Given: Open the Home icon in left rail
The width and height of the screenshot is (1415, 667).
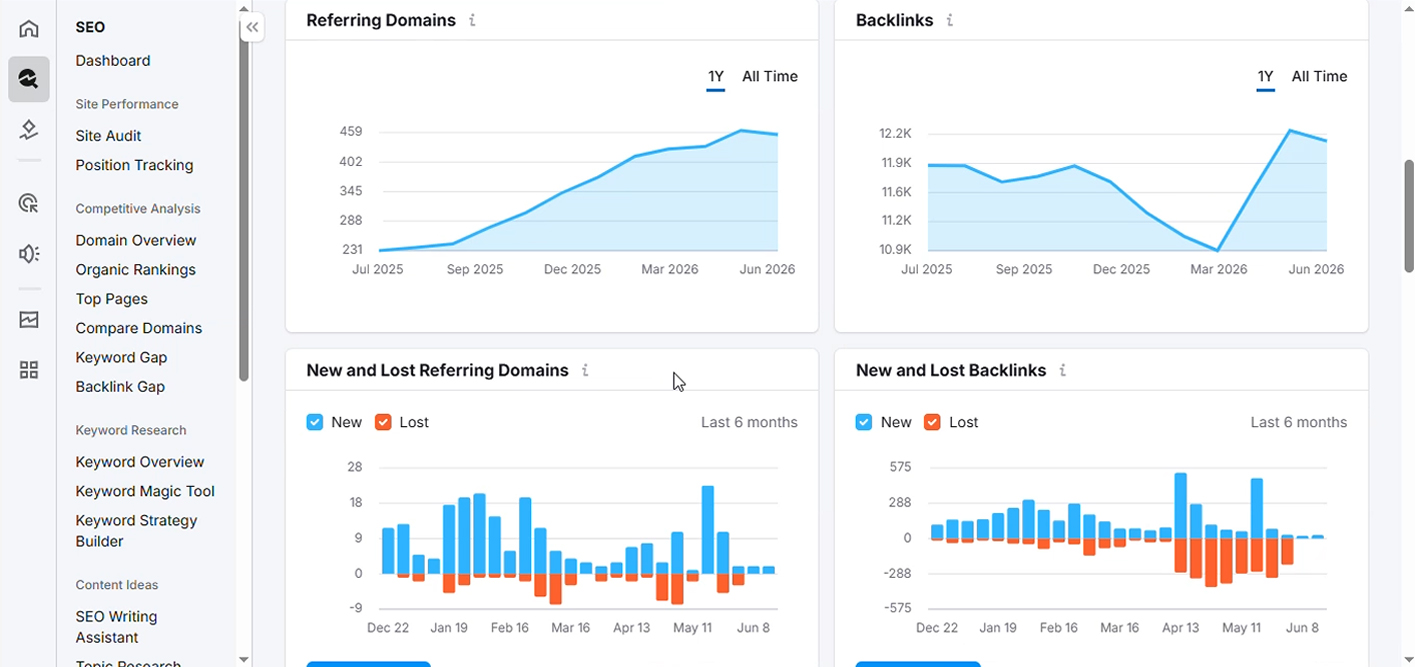Looking at the screenshot, I should pyautogui.click(x=29, y=28).
